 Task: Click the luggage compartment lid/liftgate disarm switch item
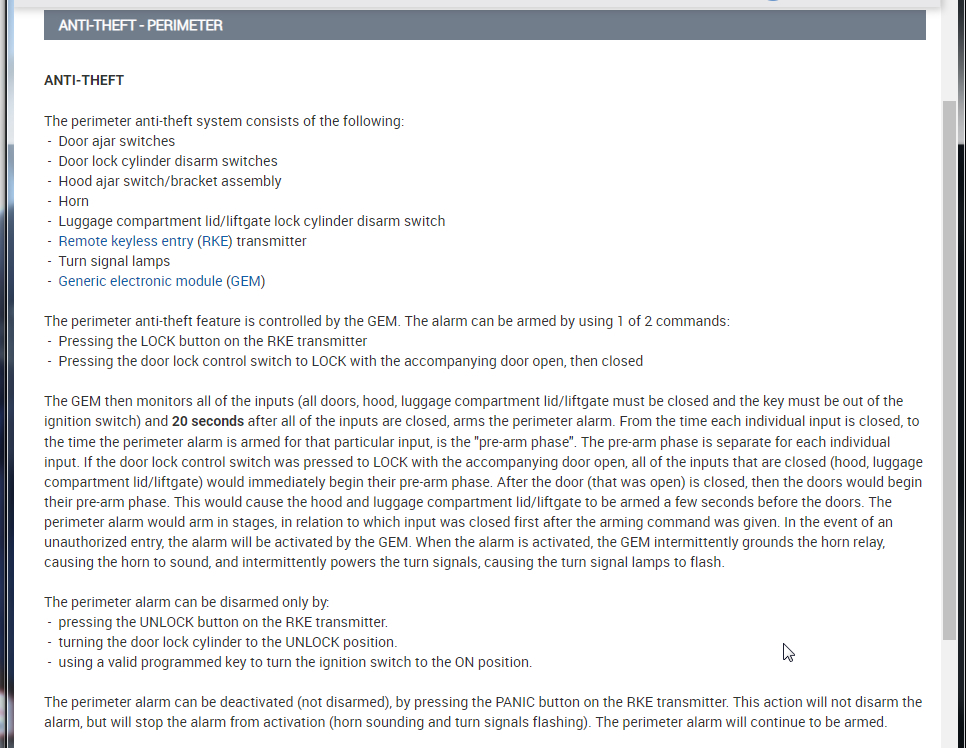point(251,221)
